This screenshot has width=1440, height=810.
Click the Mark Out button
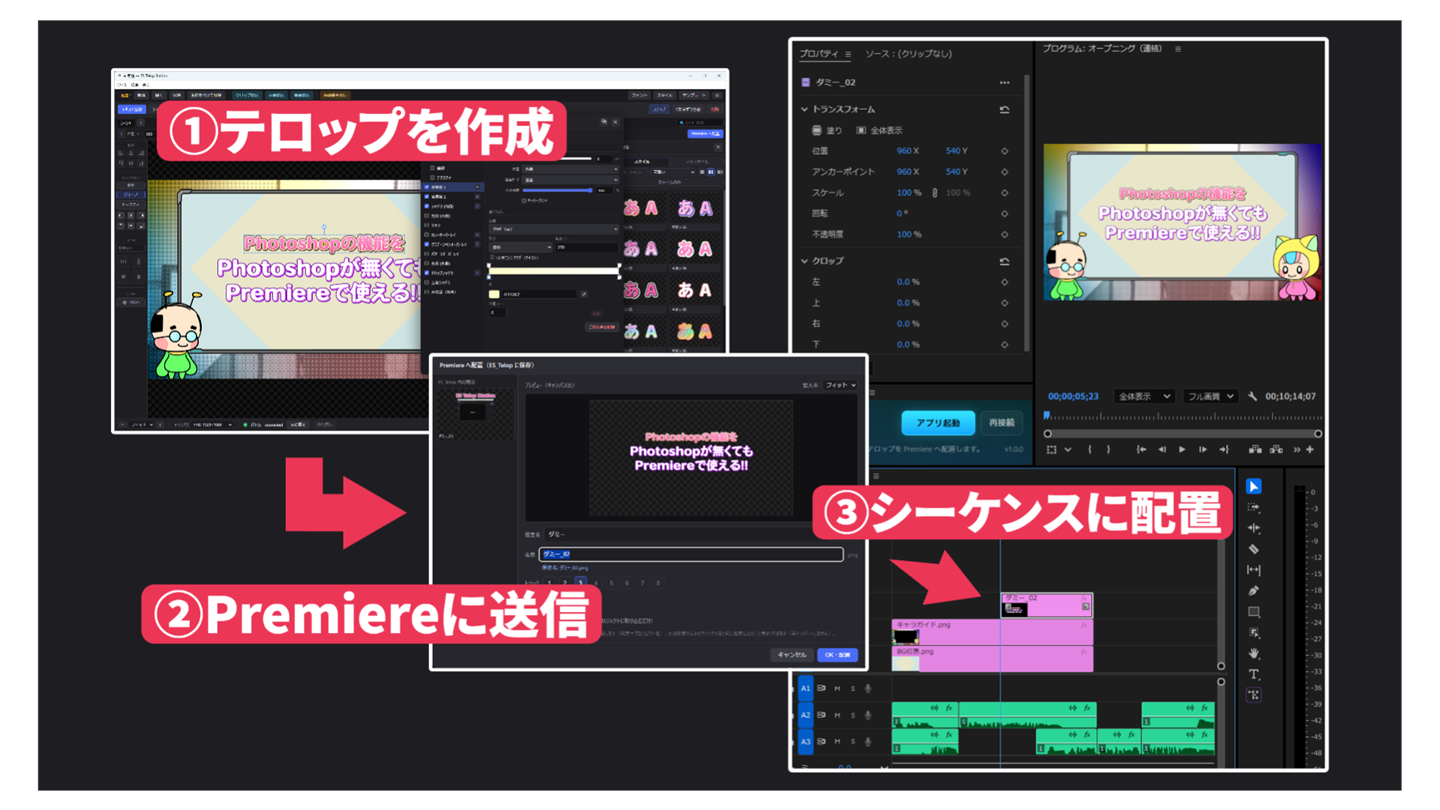point(1108,450)
